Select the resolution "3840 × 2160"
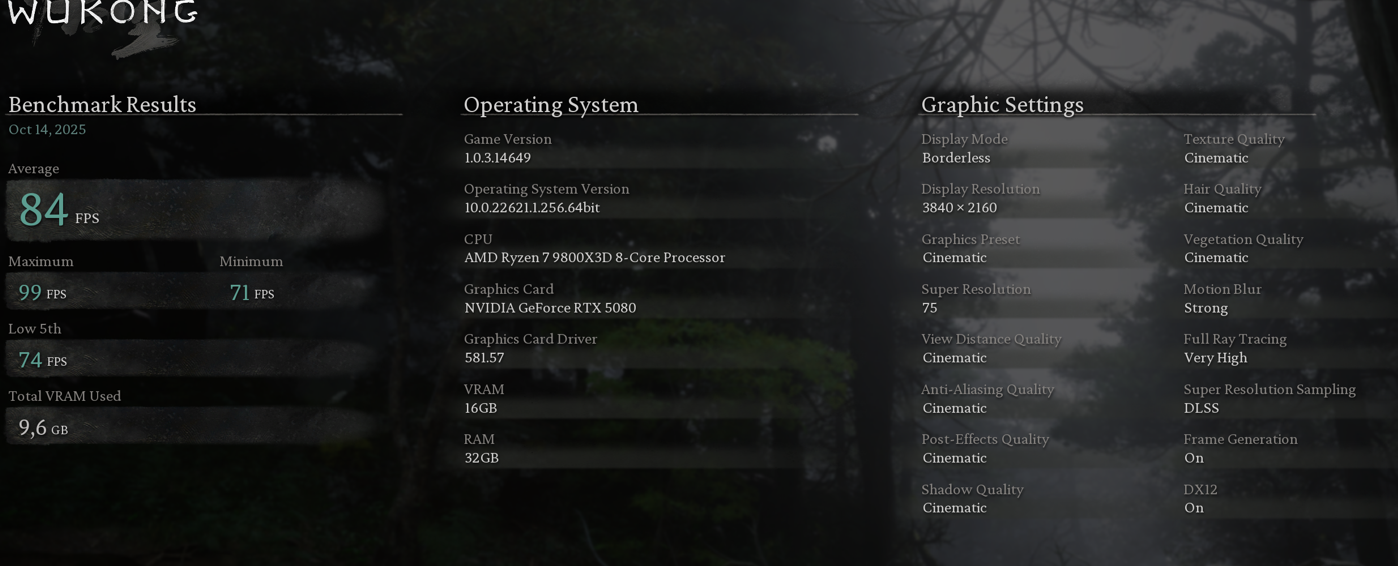 click(959, 208)
